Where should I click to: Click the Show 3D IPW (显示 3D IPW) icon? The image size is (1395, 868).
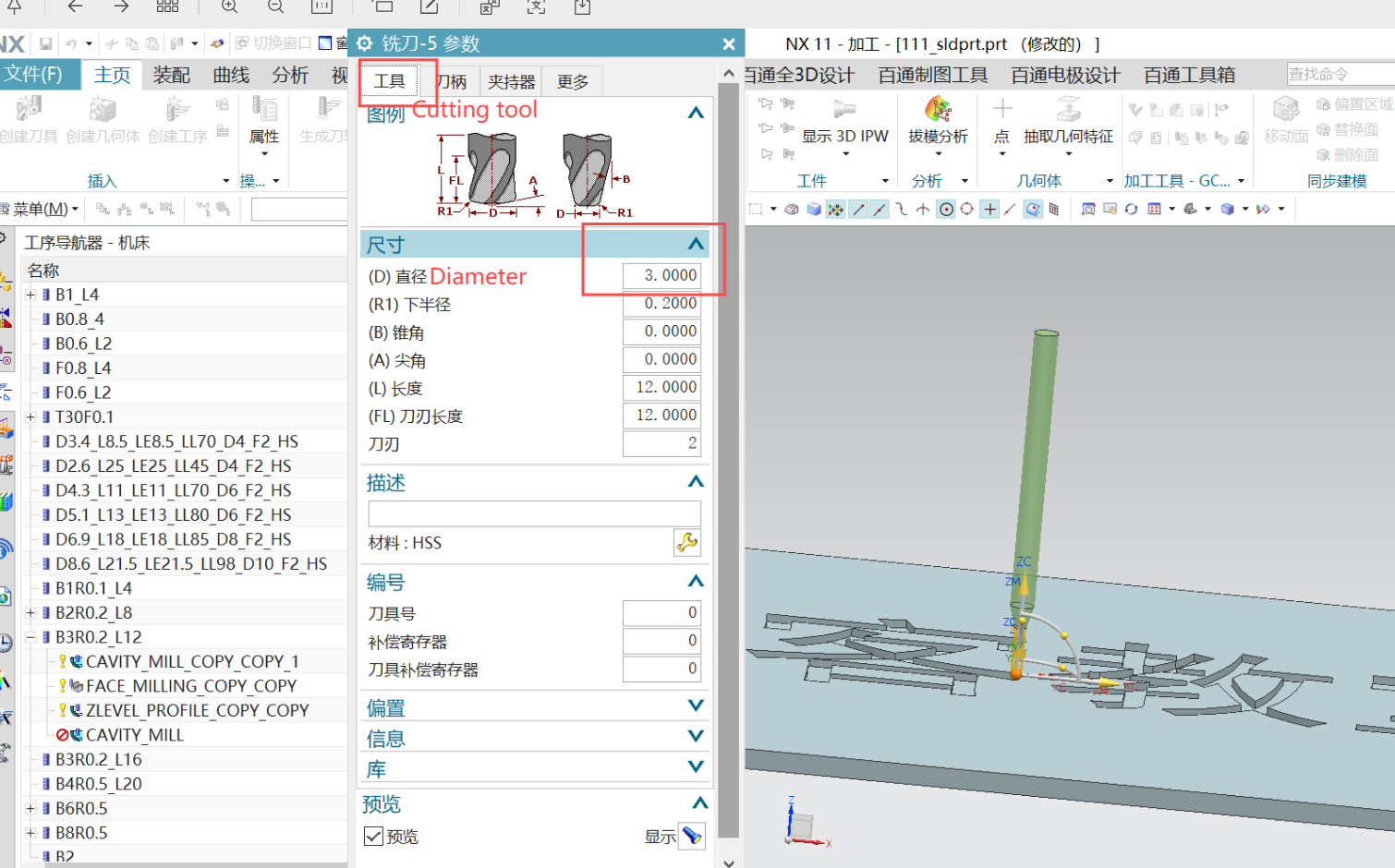pos(844,109)
